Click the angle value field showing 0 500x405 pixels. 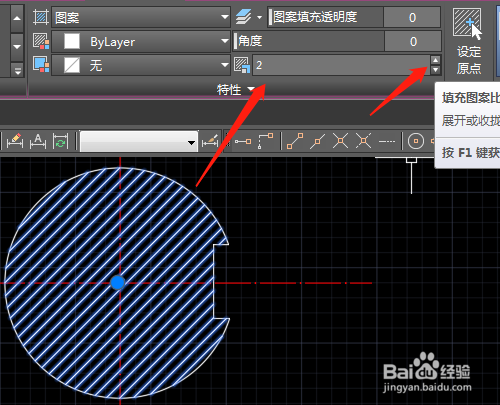(x=413, y=41)
